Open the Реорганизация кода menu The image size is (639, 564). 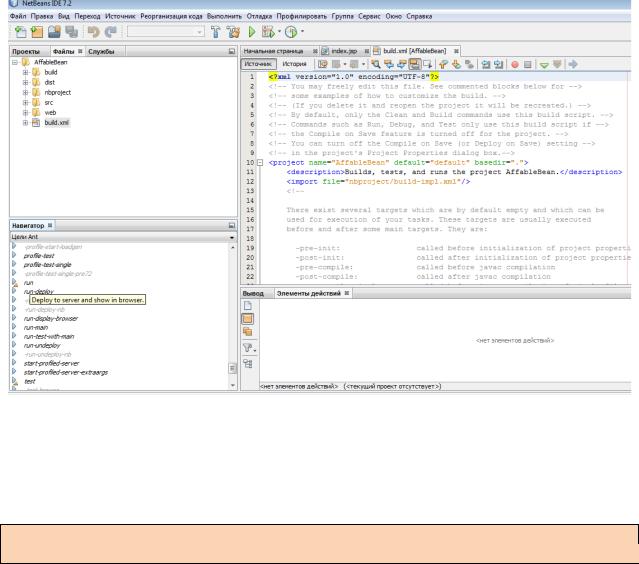[171, 16]
